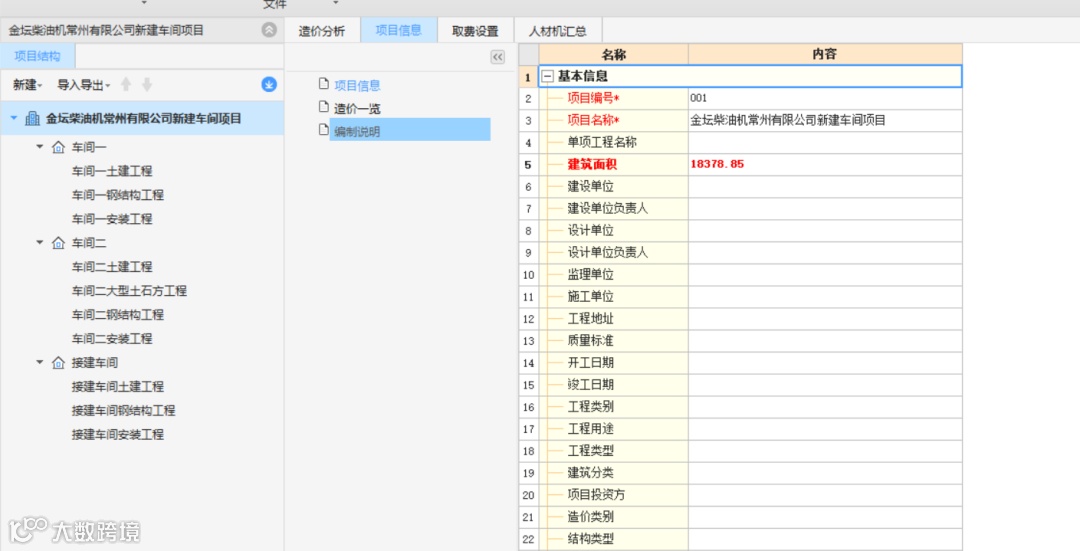
Task: Click project title in the top-left header
Action: [106, 30]
